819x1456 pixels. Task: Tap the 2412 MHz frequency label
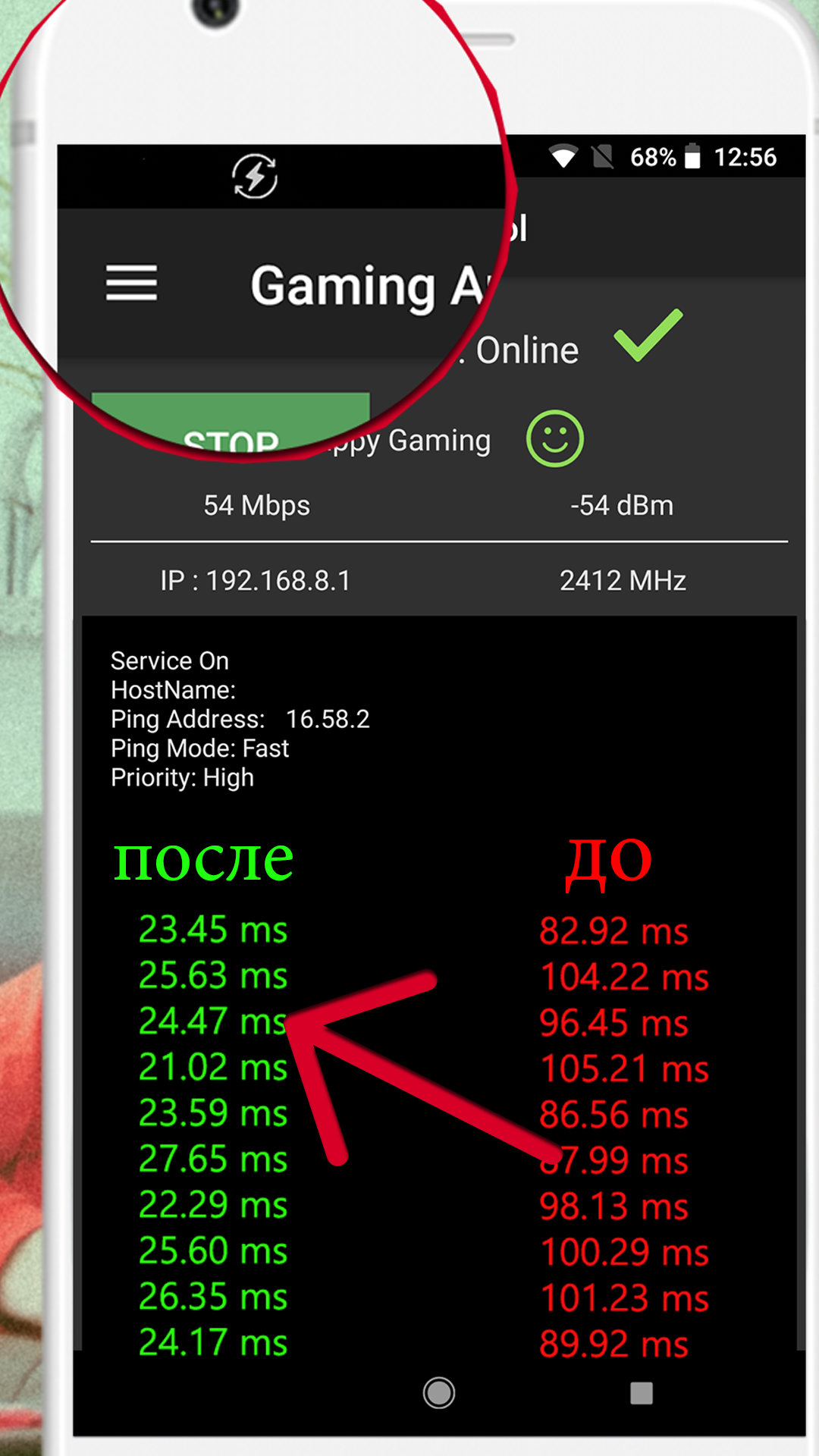pyautogui.click(x=623, y=581)
